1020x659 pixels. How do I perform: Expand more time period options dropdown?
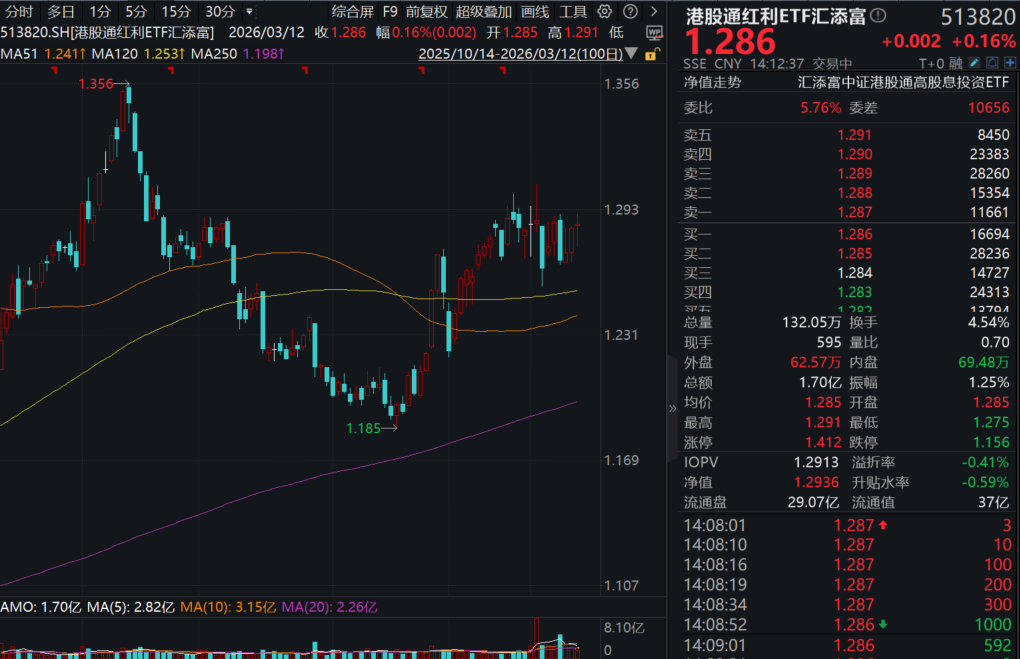pyautogui.click(x=249, y=12)
